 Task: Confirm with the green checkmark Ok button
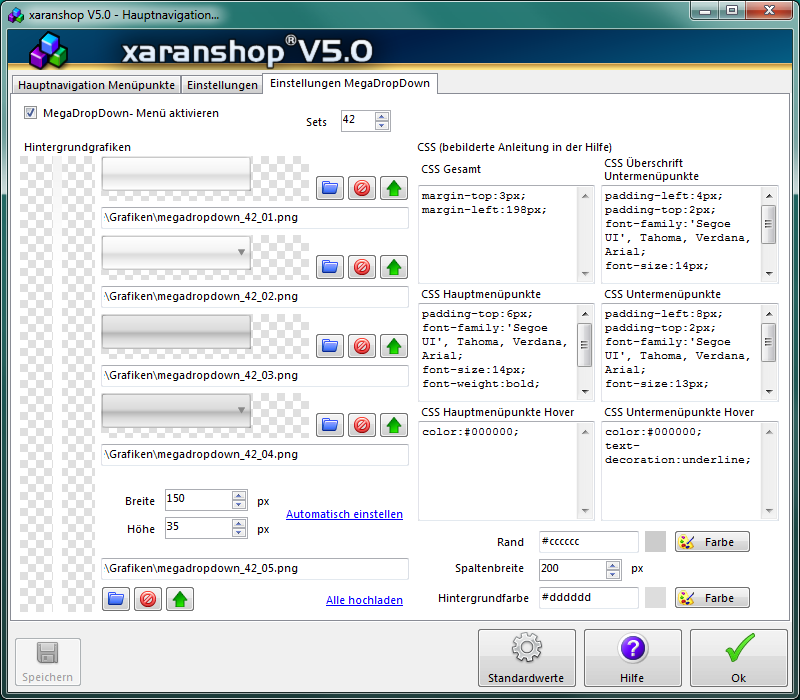click(738, 658)
